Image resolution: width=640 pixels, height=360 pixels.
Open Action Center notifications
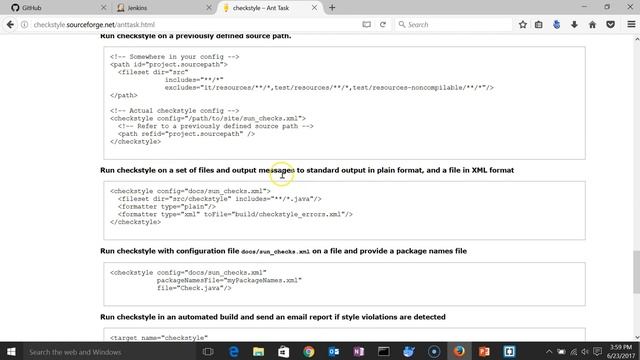click(597, 351)
